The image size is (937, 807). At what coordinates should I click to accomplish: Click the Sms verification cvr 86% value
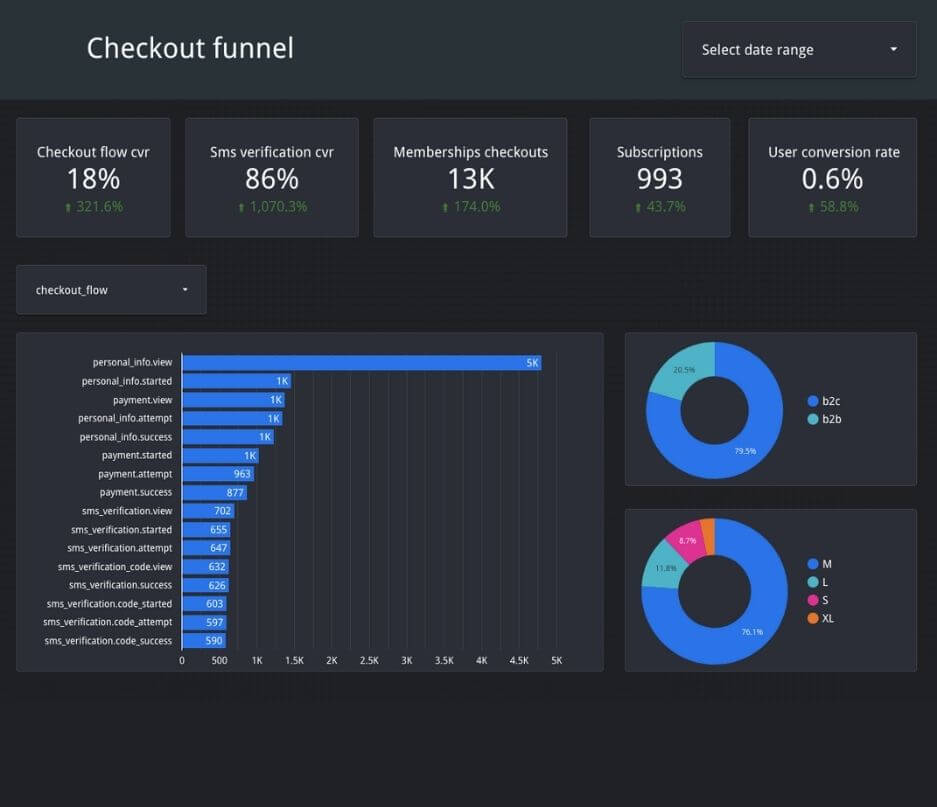(272, 179)
